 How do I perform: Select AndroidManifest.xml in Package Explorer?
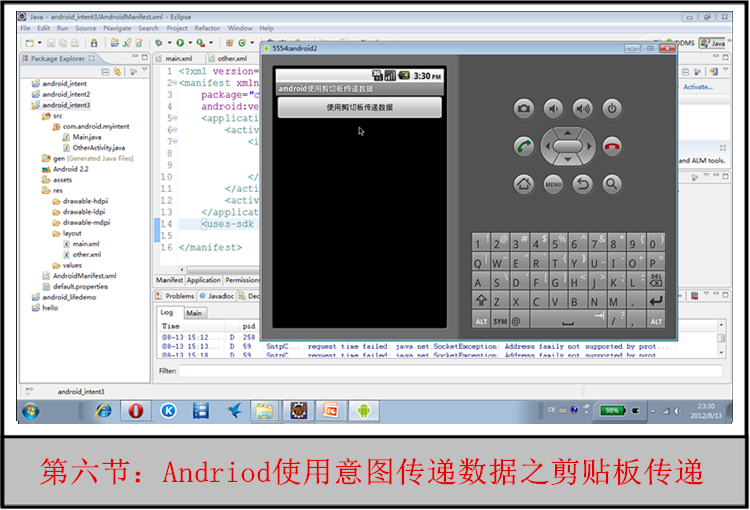[85, 276]
